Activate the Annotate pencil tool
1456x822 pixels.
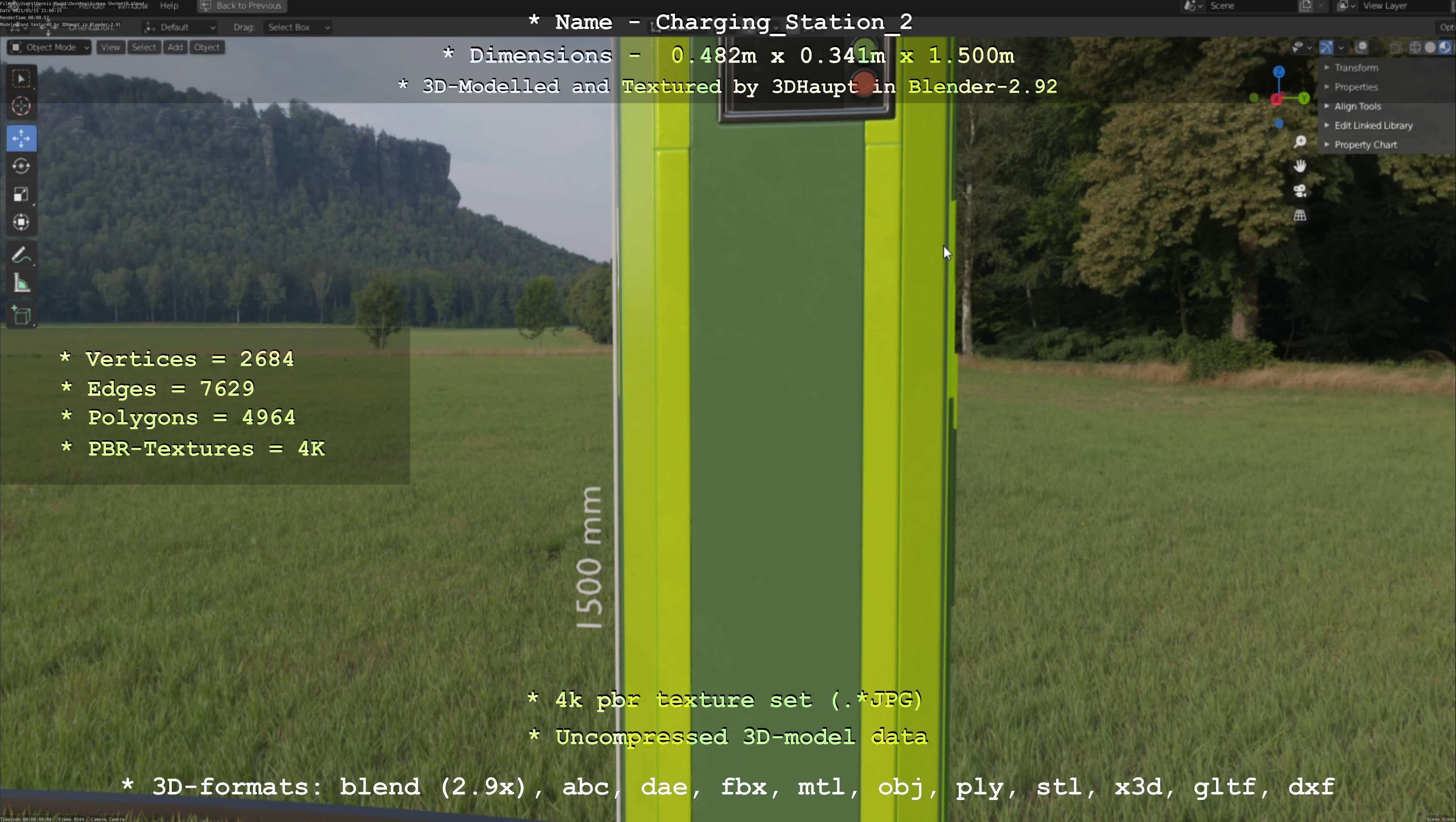(x=21, y=256)
